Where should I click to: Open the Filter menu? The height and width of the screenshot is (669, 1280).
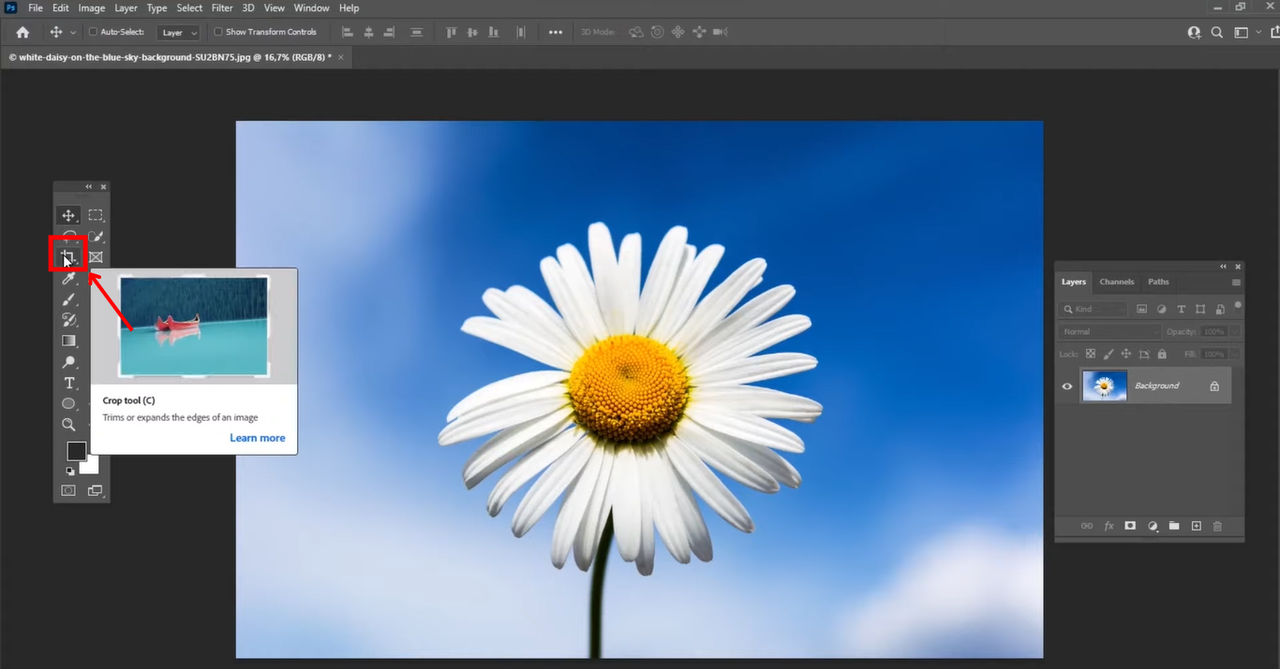tap(222, 8)
